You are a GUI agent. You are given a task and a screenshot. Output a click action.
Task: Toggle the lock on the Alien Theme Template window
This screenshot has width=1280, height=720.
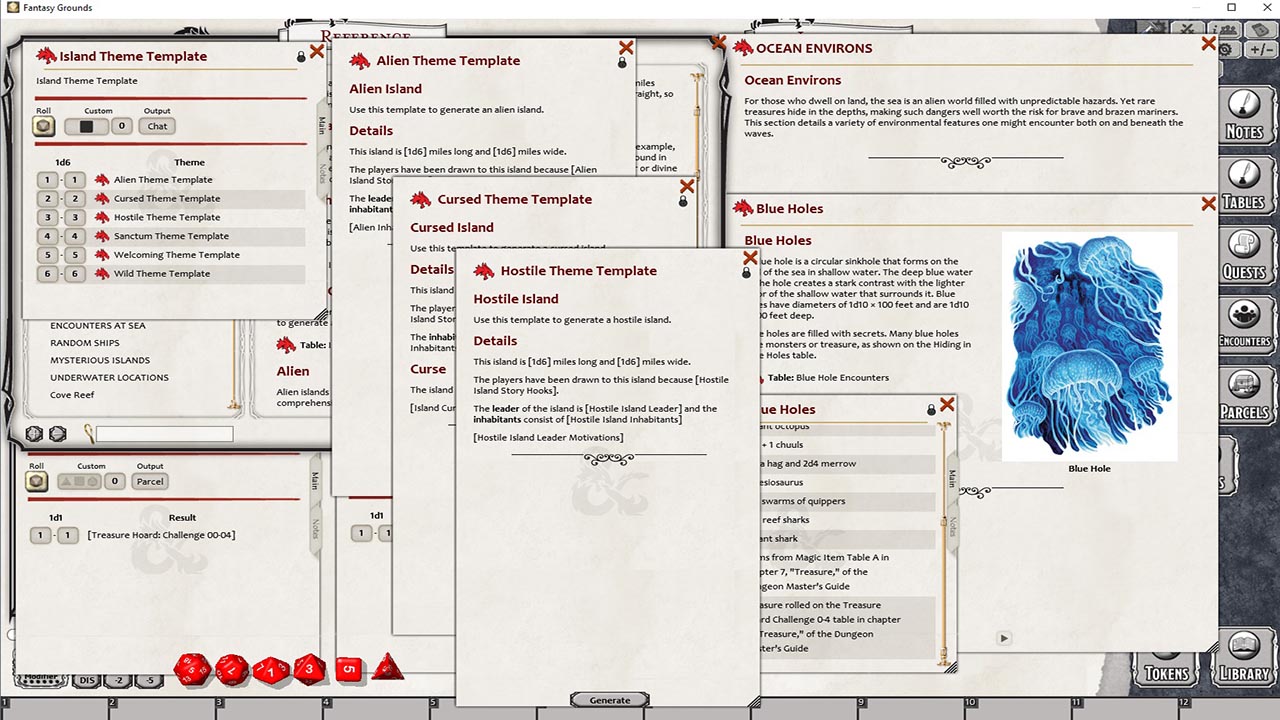pos(622,61)
